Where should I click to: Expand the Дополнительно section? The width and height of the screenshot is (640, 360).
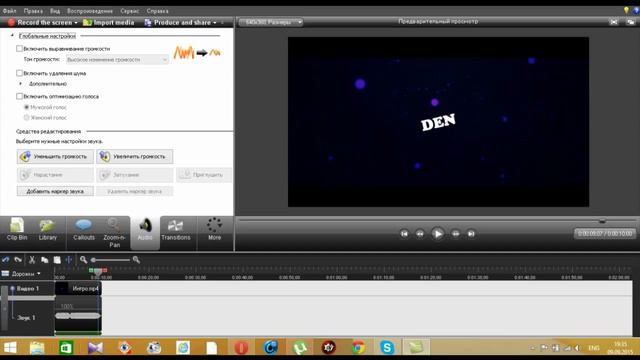point(21,84)
